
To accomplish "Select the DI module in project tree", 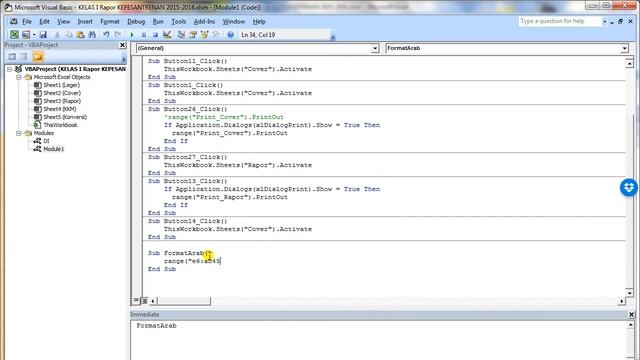I will [46, 141].
